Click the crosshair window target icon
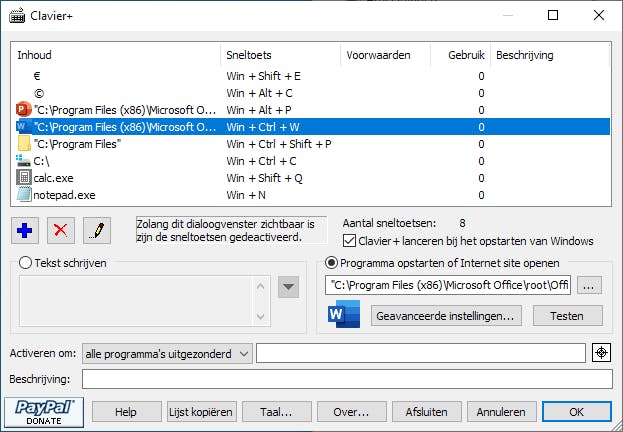The height and width of the screenshot is (432, 623). (x=601, y=353)
